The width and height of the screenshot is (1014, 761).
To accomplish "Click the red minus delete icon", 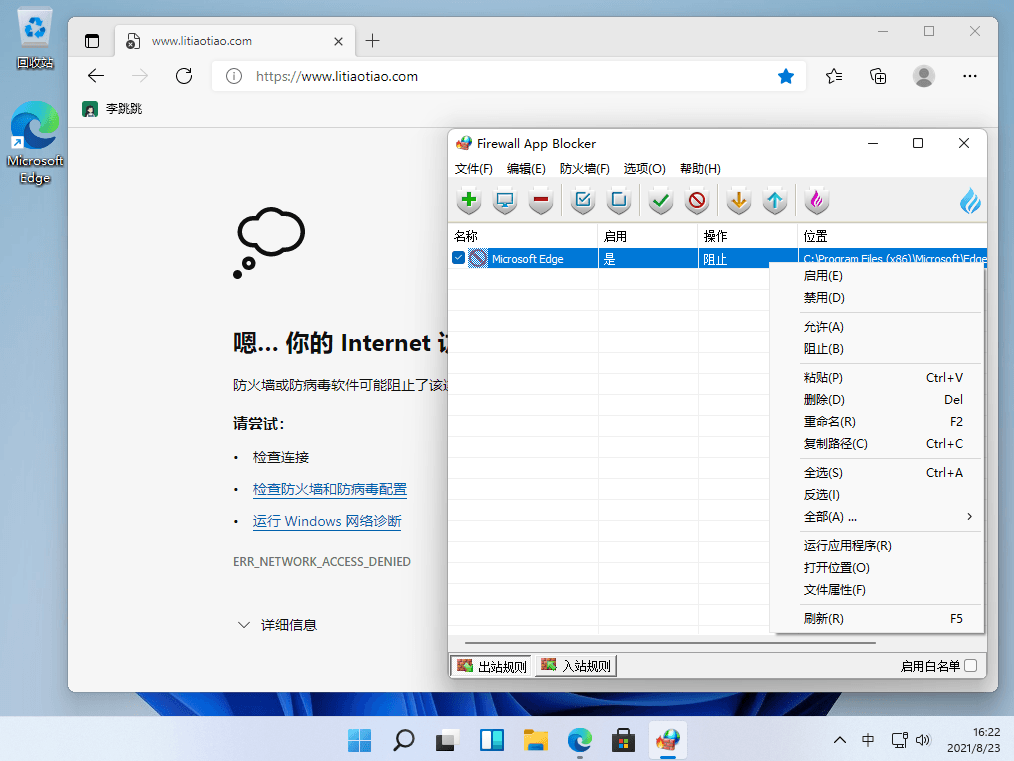I will [x=541, y=200].
